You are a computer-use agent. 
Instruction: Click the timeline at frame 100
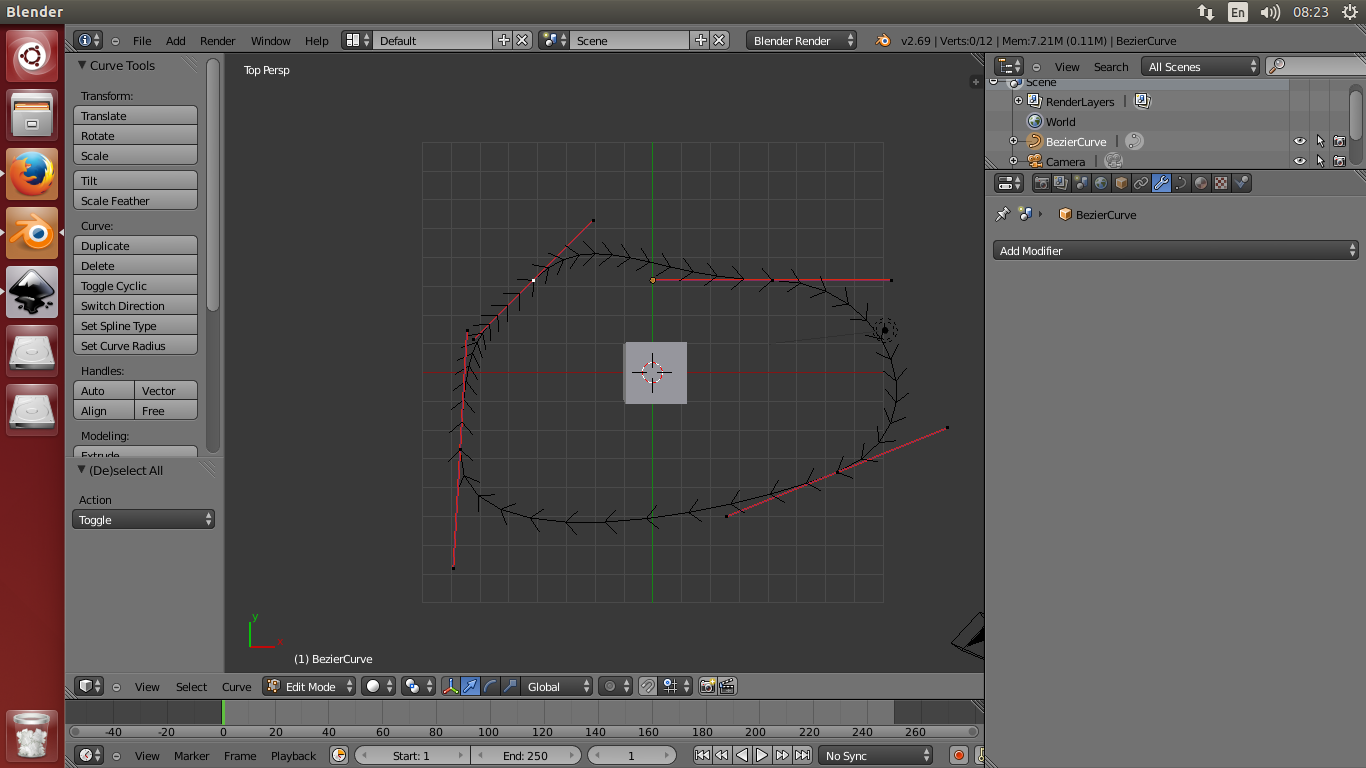click(488, 713)
